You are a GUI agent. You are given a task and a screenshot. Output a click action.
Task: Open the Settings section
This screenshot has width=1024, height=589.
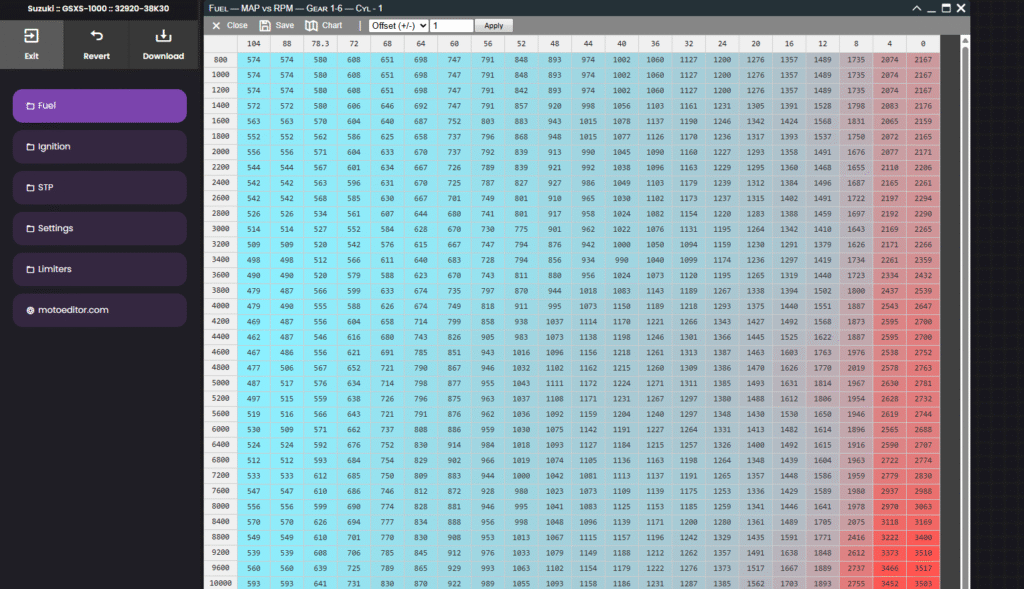pyautogui.click(x=99, y=229)
